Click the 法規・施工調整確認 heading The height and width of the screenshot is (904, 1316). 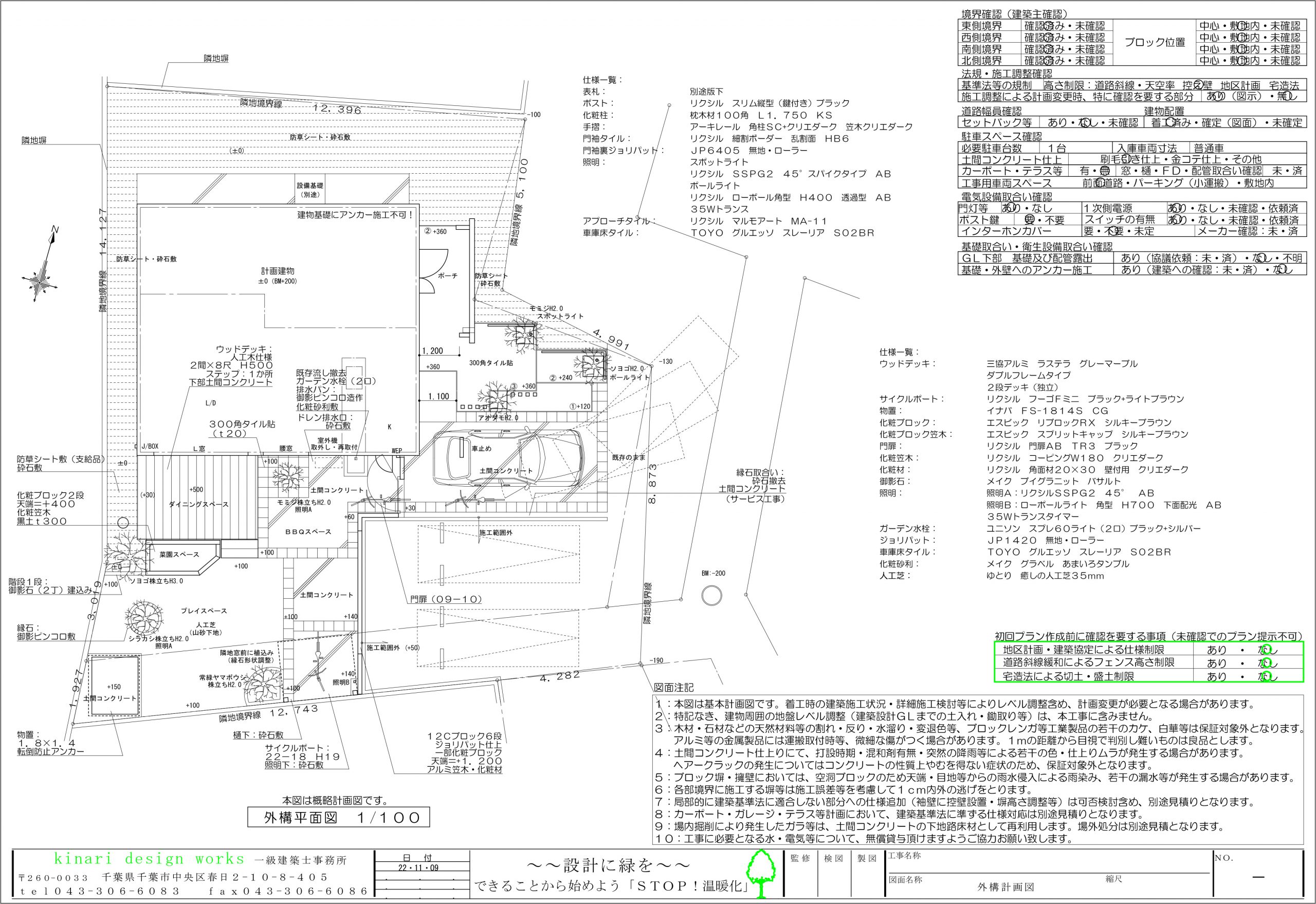[1007, 73]
